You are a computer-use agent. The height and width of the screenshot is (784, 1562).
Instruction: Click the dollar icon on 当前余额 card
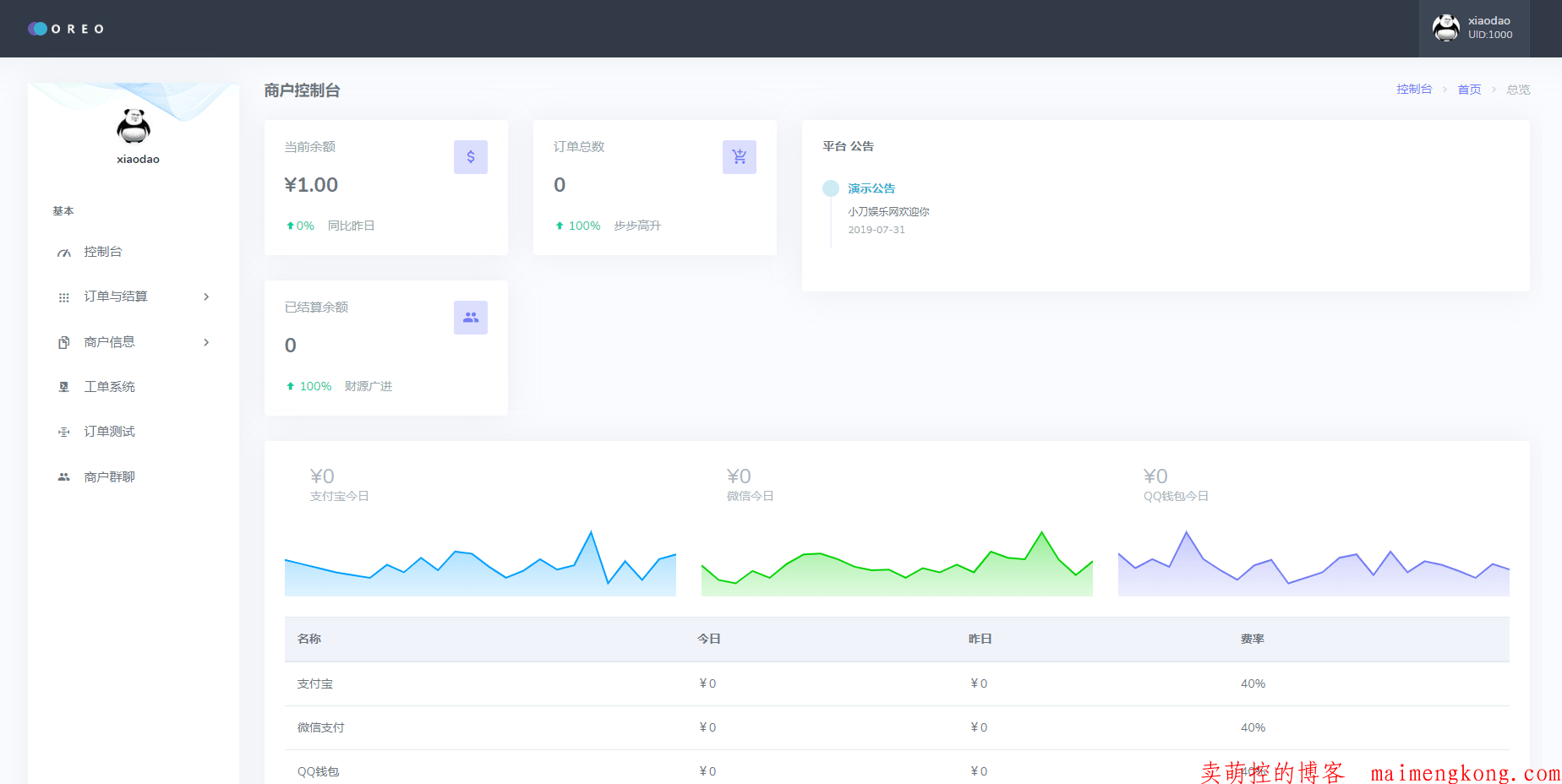coord(471,157)
